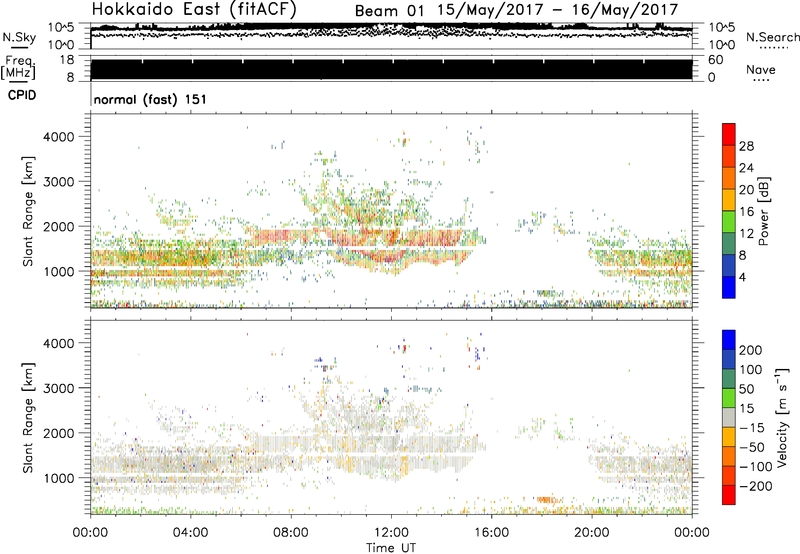Click the 'normal (fast) 151' mode text
Image resolution: width=800 pixels, height=554 pixels.
150,99
